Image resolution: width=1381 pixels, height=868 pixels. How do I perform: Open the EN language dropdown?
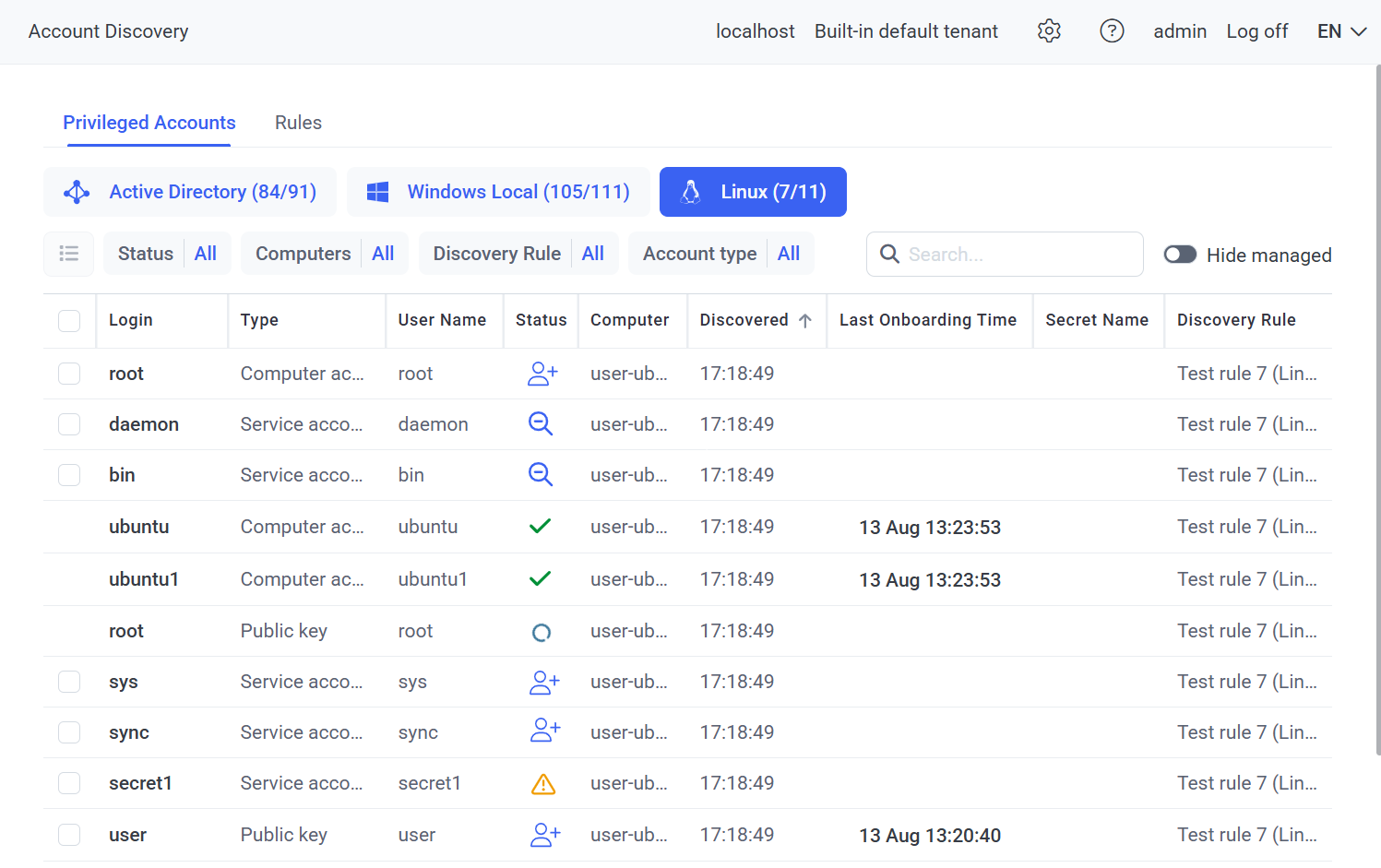1341,31
